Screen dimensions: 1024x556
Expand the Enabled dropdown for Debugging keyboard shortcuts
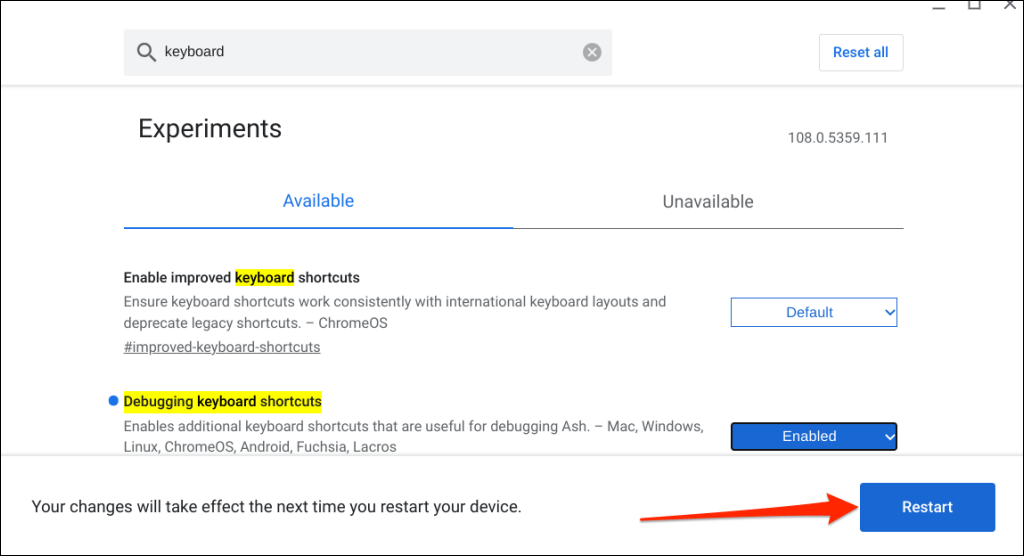[x=814, y=436]
